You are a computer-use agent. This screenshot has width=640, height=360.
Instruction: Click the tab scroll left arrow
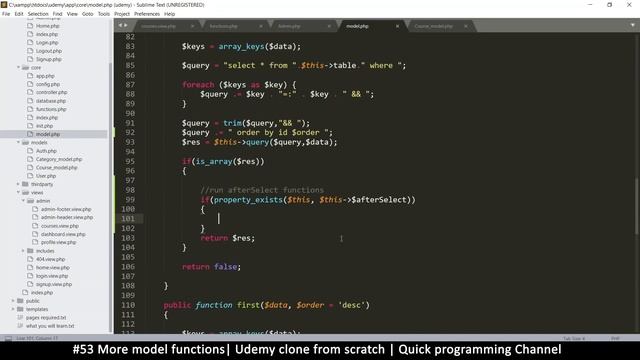[120, 25]
